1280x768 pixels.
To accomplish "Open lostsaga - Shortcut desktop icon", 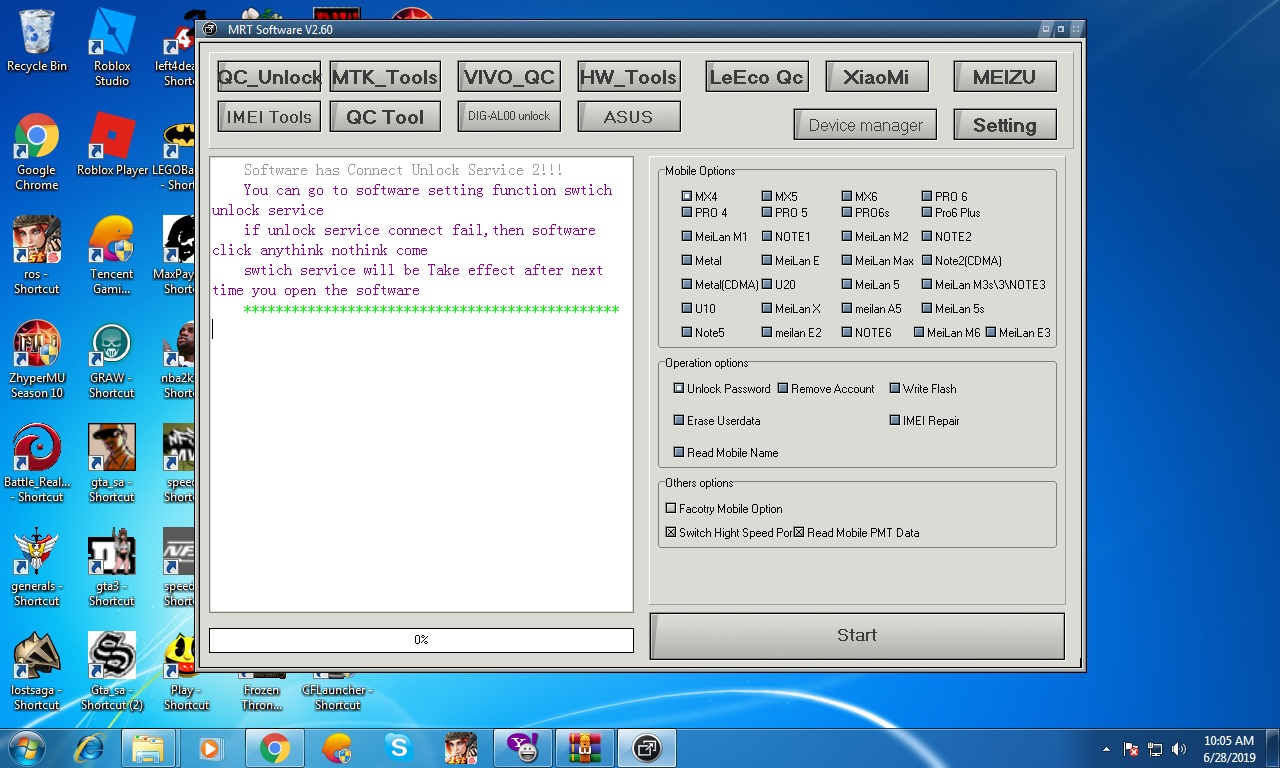I will tap(37, 671).
